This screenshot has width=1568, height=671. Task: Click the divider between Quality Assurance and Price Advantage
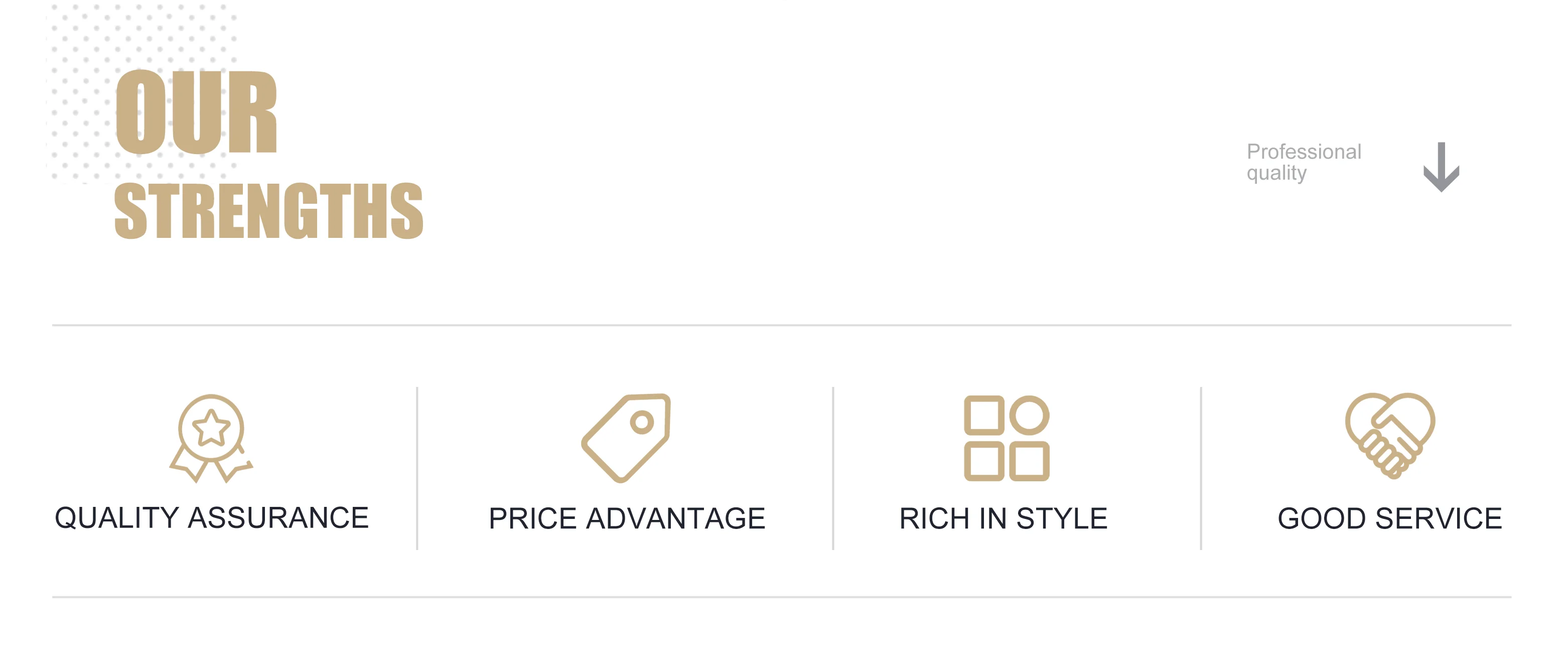click(417, 468)
